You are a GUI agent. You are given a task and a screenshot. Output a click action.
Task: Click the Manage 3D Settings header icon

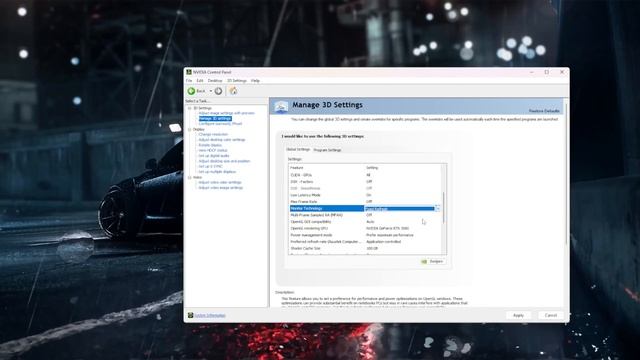point(281,107)
